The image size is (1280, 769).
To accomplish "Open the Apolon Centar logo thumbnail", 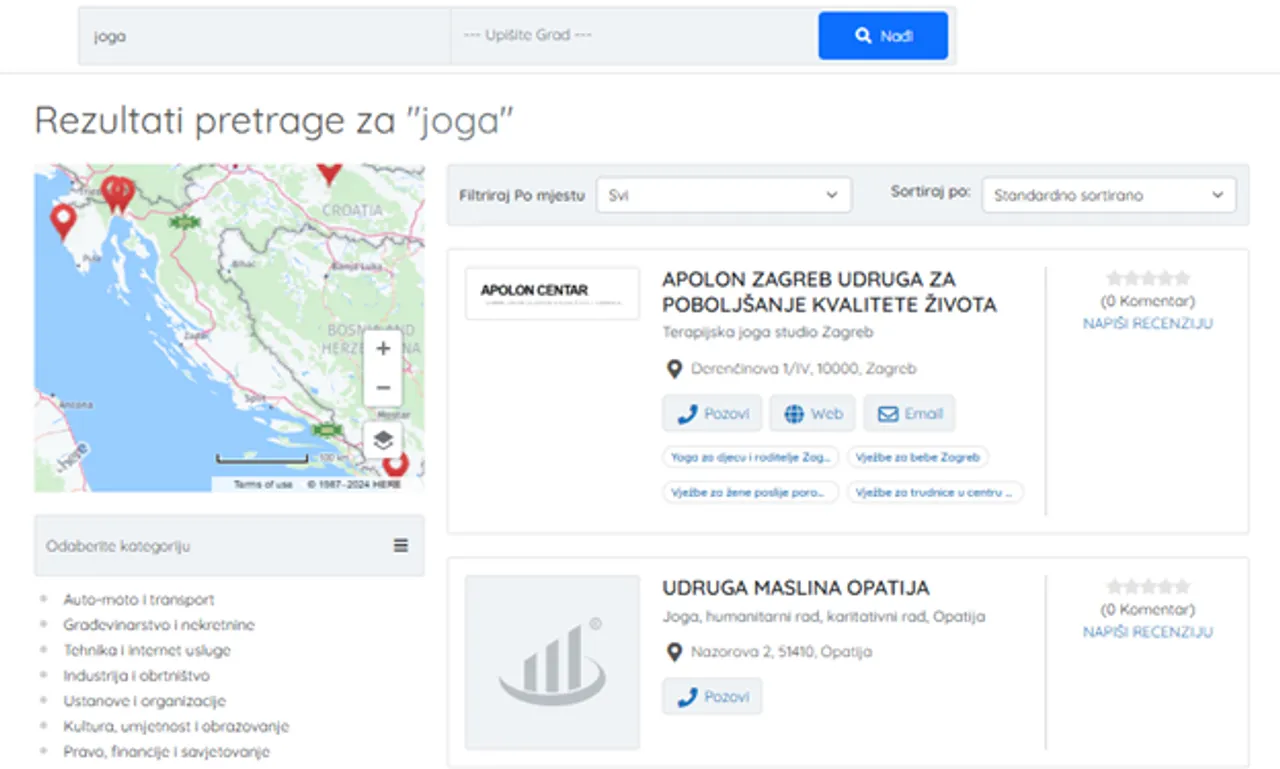I will coord(552,293).
